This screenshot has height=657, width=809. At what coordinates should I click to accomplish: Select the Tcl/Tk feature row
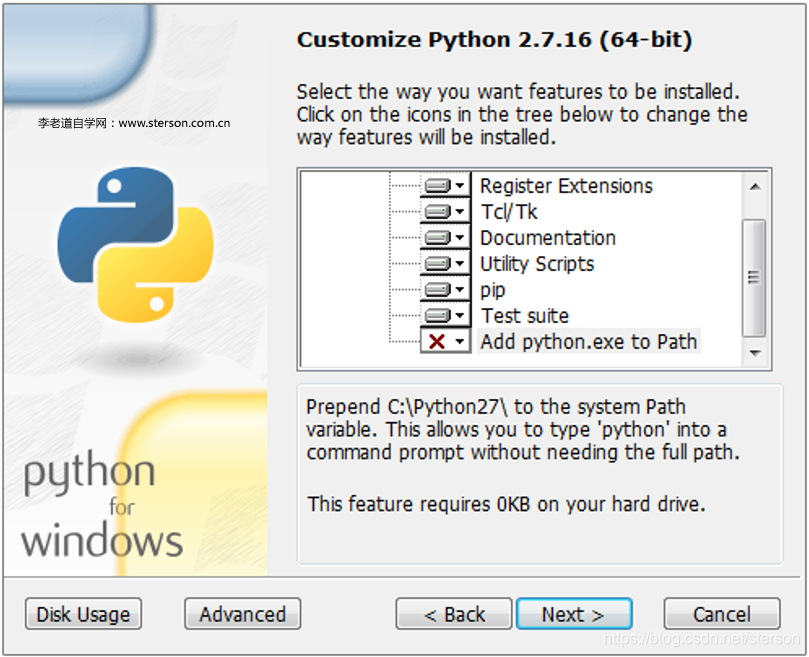pos(509,212)
